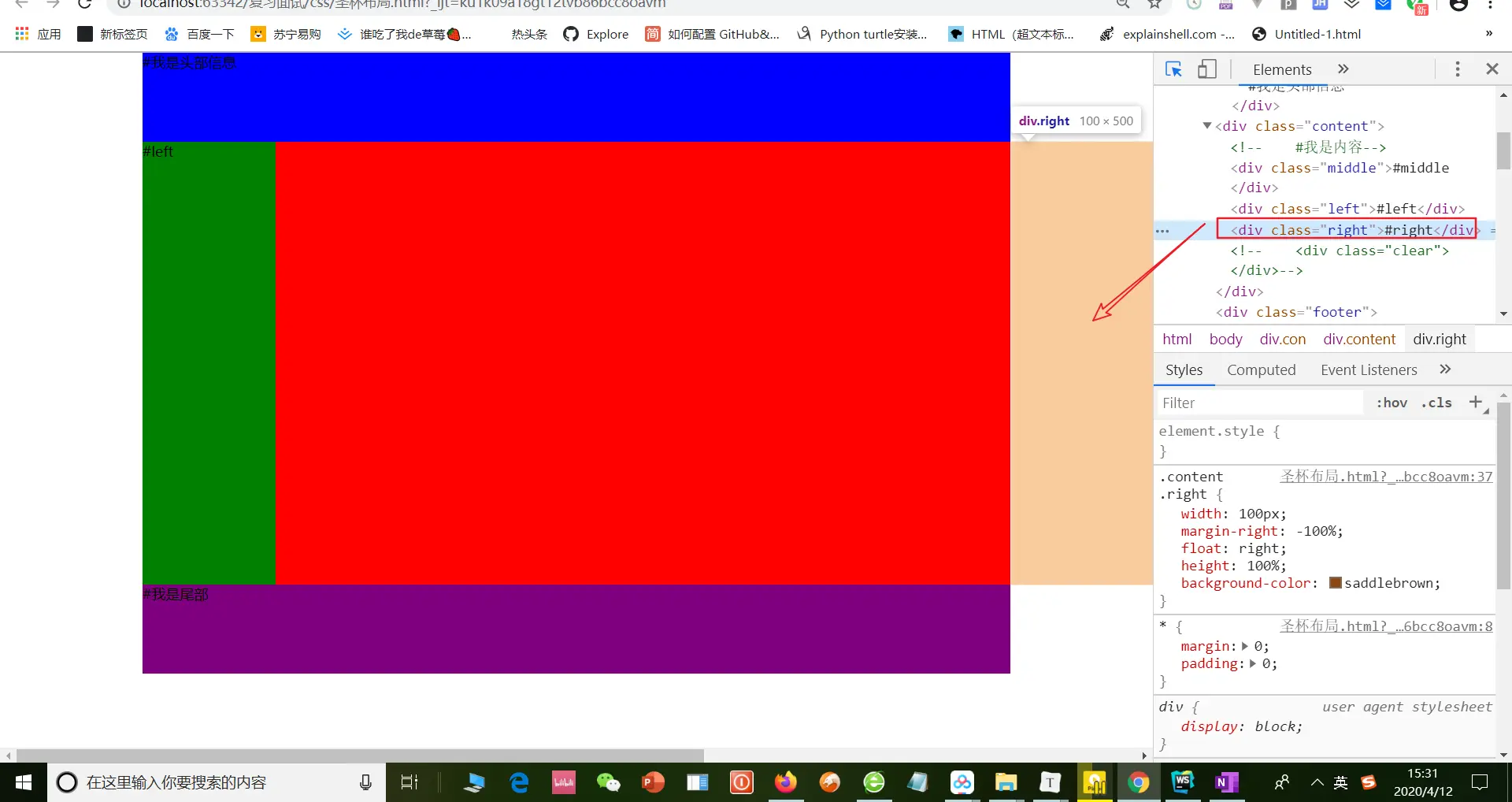Select the div class="middle" node
The image size is (1512, 802).
1340,168
